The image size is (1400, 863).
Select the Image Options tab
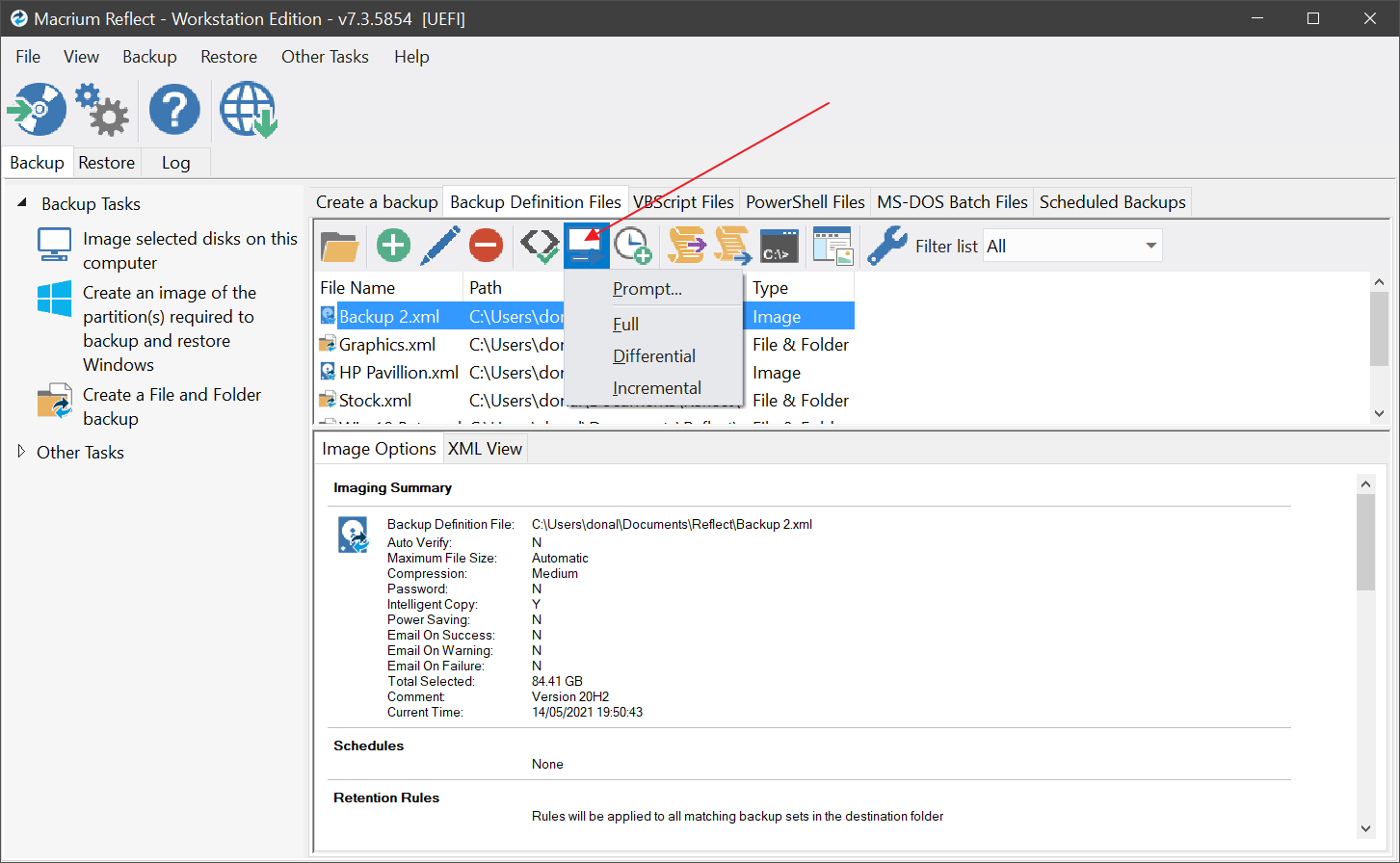379,449
